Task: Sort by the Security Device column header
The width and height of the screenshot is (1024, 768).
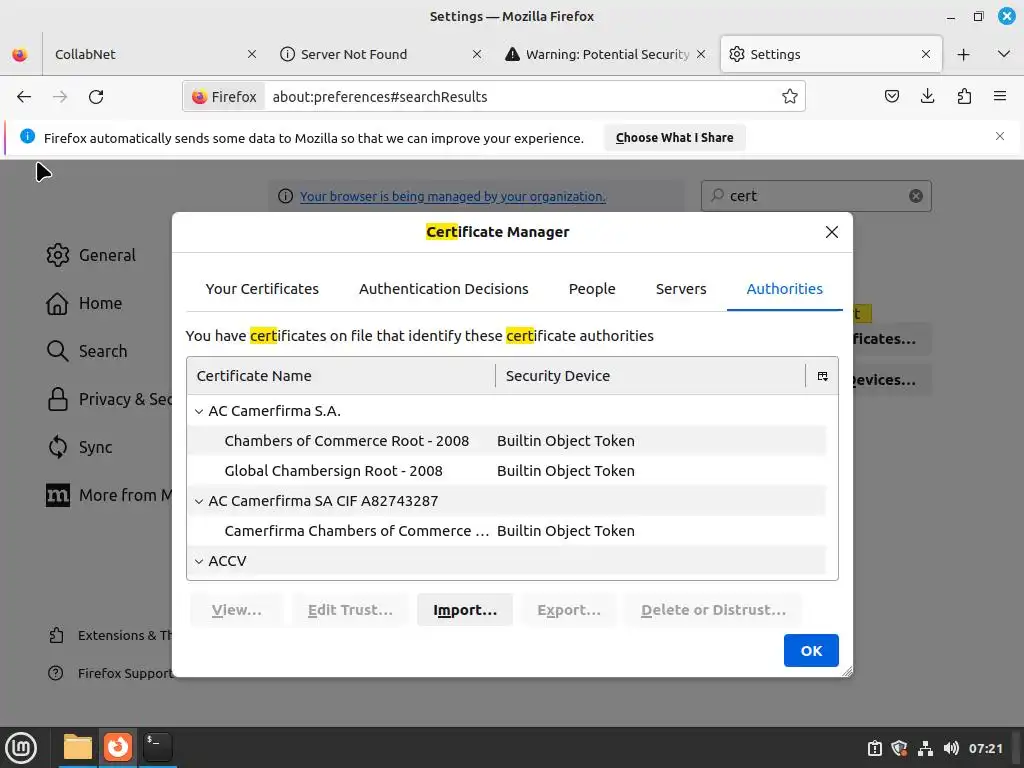Action: (650, 376)
